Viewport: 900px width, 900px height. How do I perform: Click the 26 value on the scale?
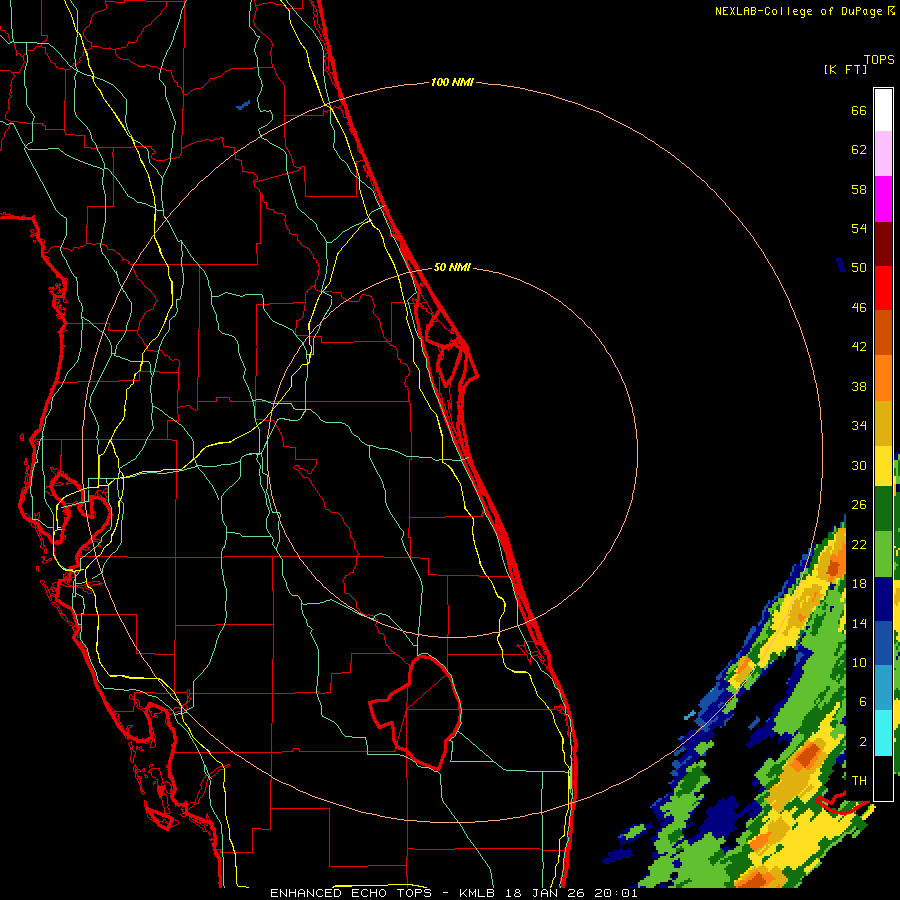point(859,505)
